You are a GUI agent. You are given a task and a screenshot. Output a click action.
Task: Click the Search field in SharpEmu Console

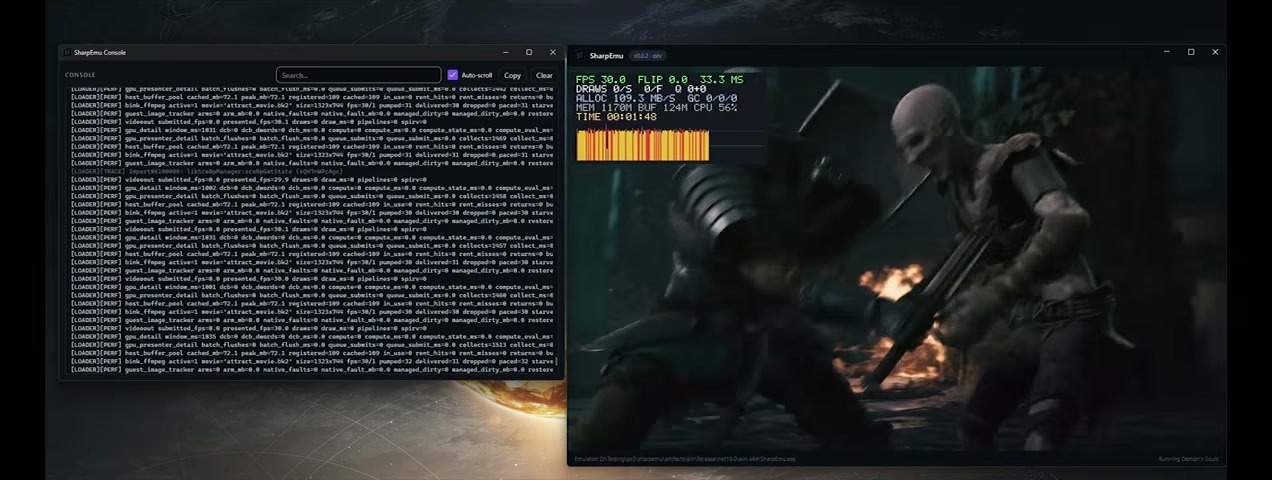click(358, 75)
